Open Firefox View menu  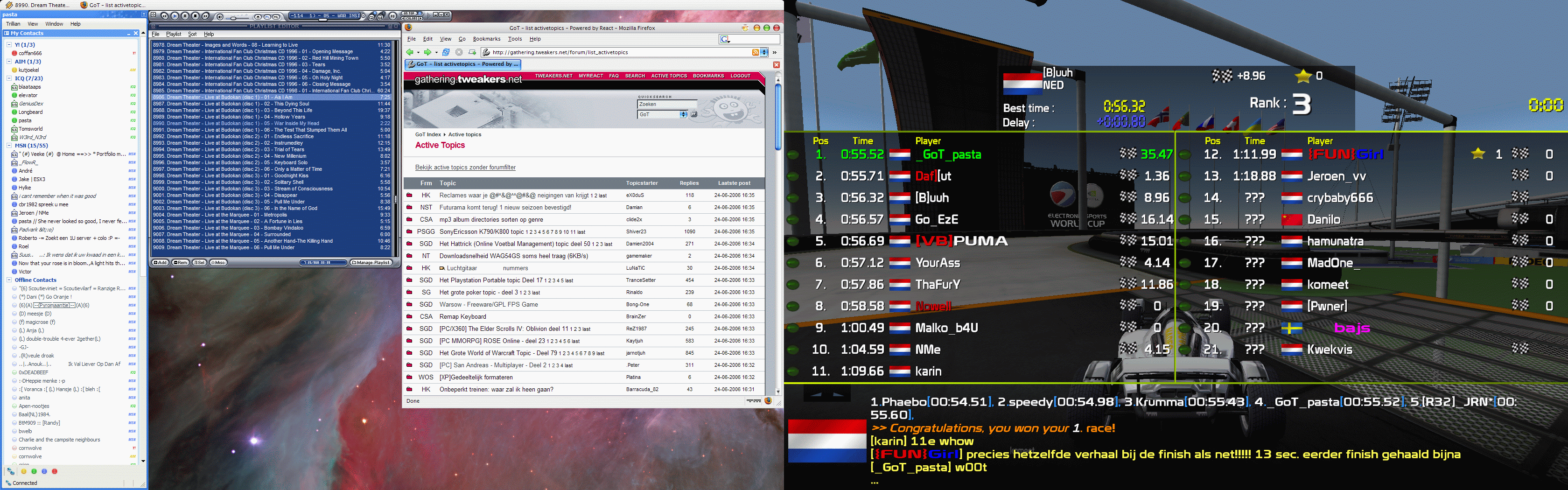coord(446,39)
